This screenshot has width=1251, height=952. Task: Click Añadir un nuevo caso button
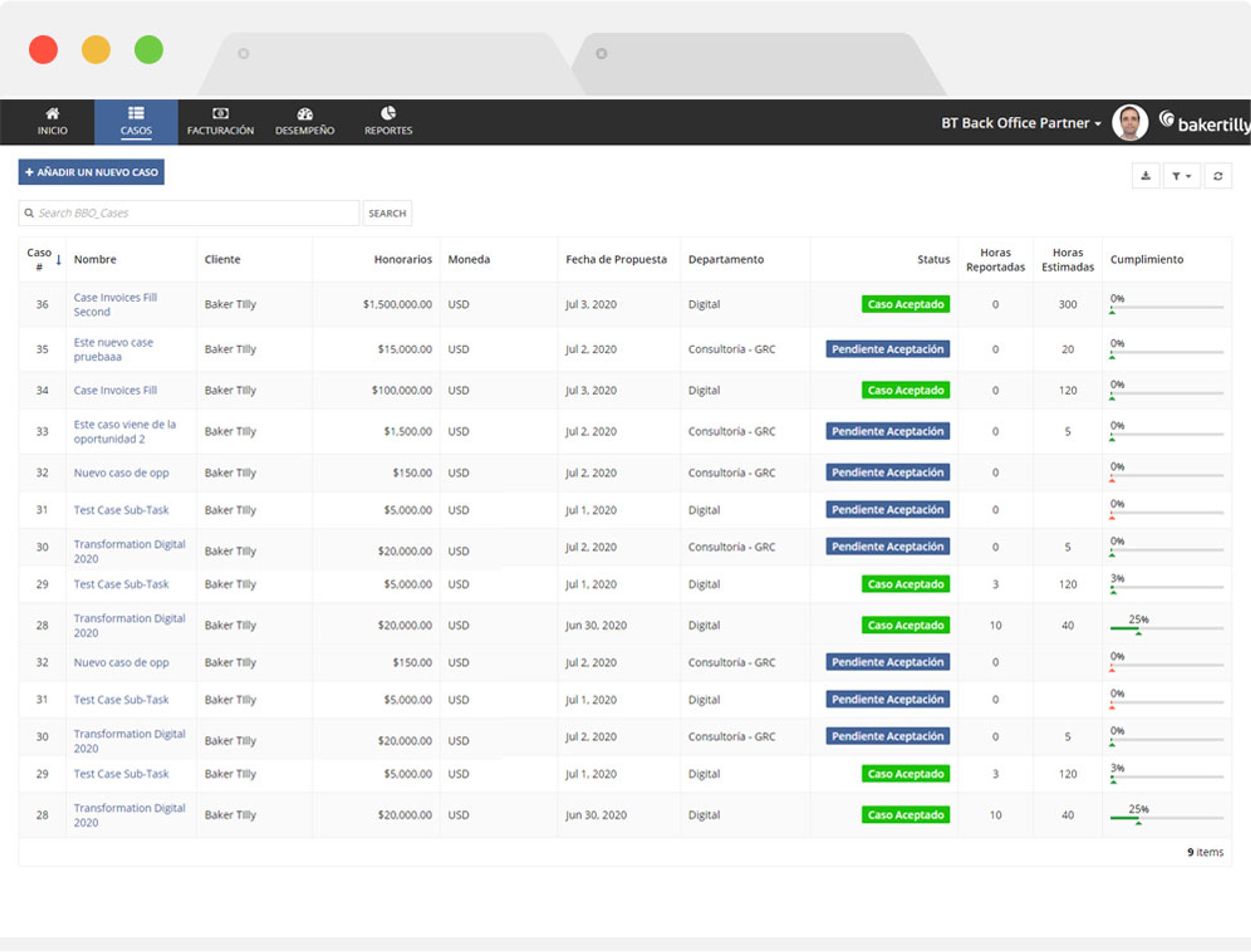pos(91,172)
